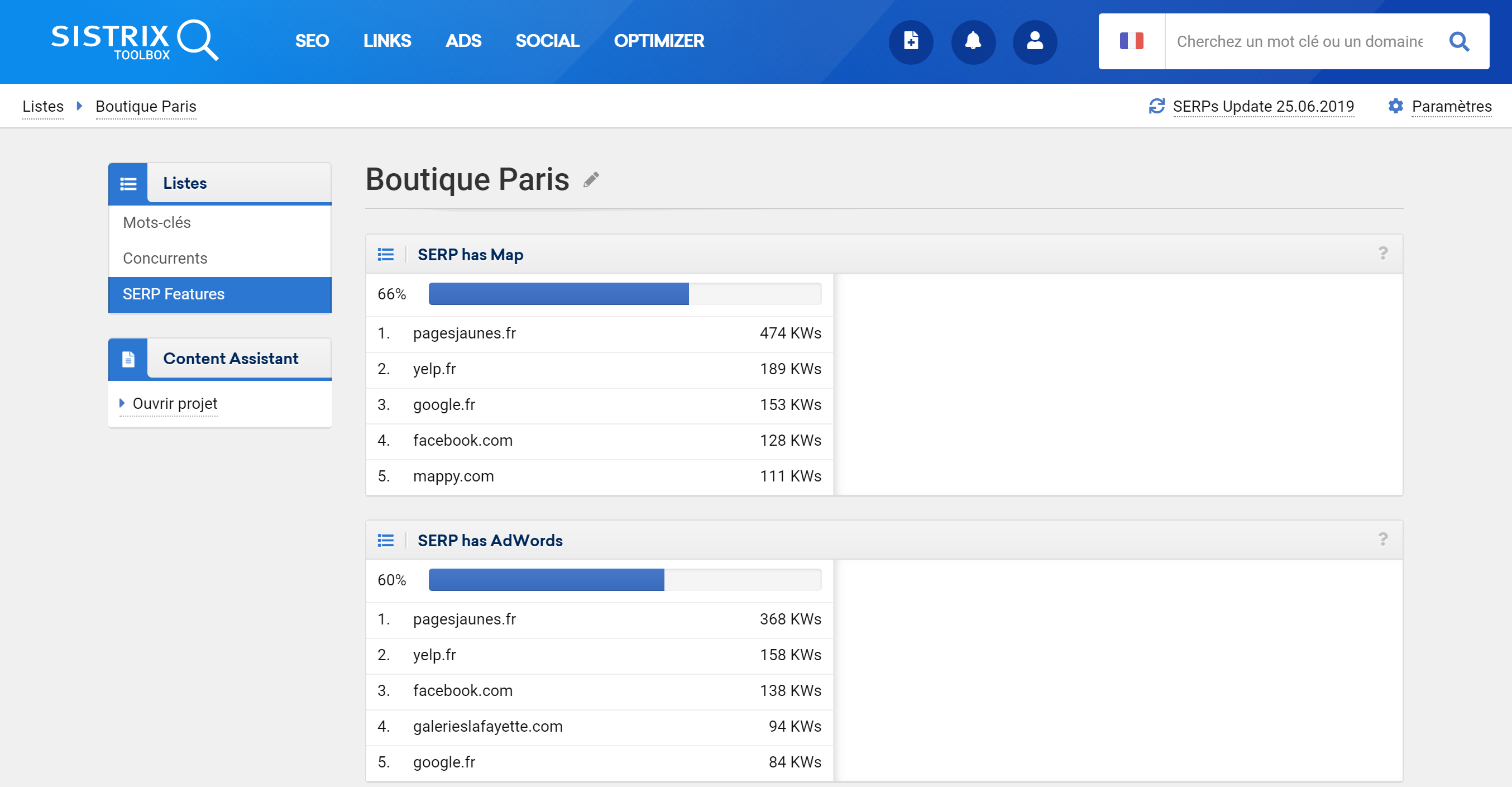This screenshot has width=1512, height=787.
Task: Click list icon beside SERP has Map
Action: click(386, 254)
